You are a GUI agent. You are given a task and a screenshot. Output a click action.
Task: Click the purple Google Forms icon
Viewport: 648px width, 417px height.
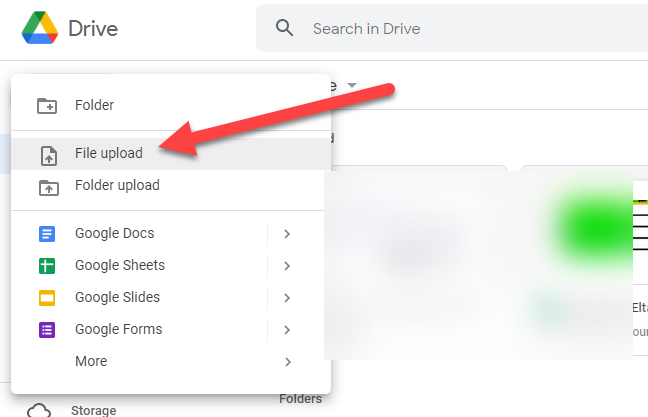click(47, 330)
